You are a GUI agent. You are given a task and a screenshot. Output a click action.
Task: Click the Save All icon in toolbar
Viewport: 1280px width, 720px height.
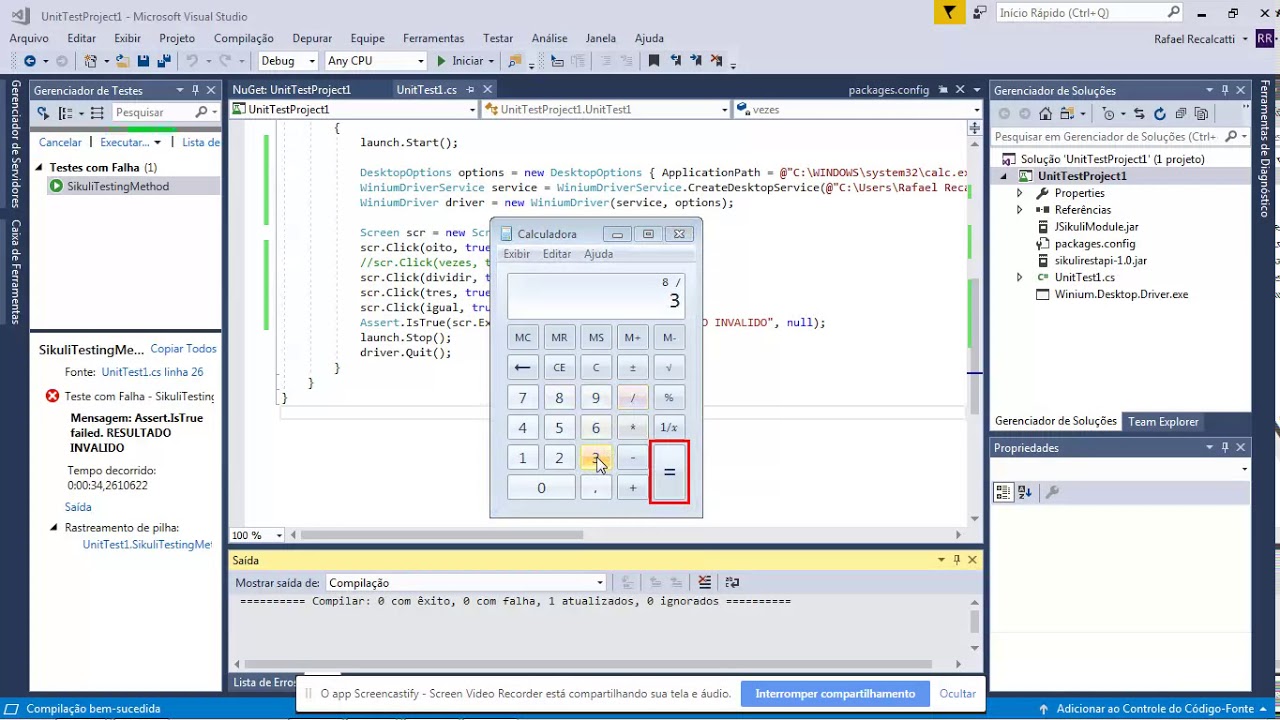162,61
